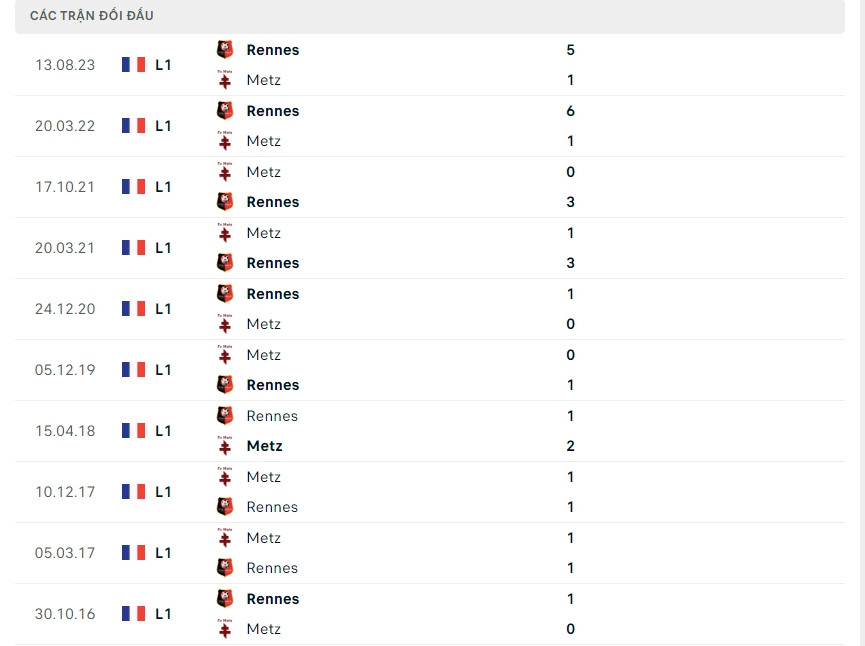Open the Rennes team link in the 20.03.22 match
This screenshot has height=646, width=865.
pyautogui.click(x=272, y=111)
